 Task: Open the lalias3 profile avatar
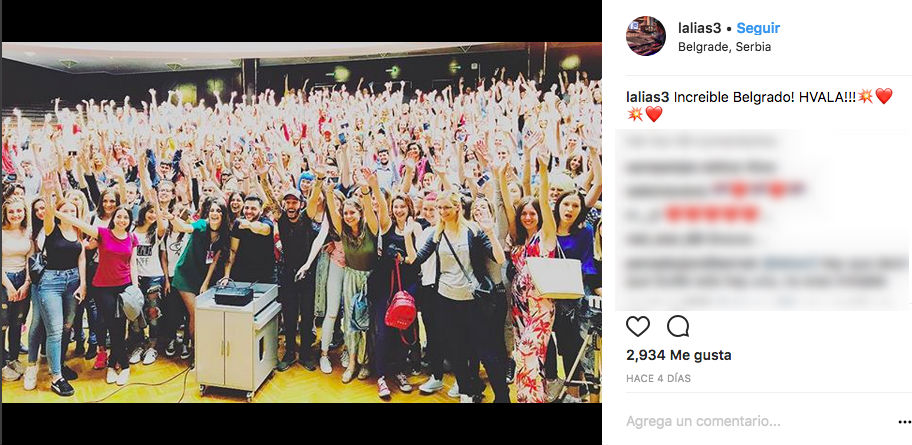pos(646,36)
